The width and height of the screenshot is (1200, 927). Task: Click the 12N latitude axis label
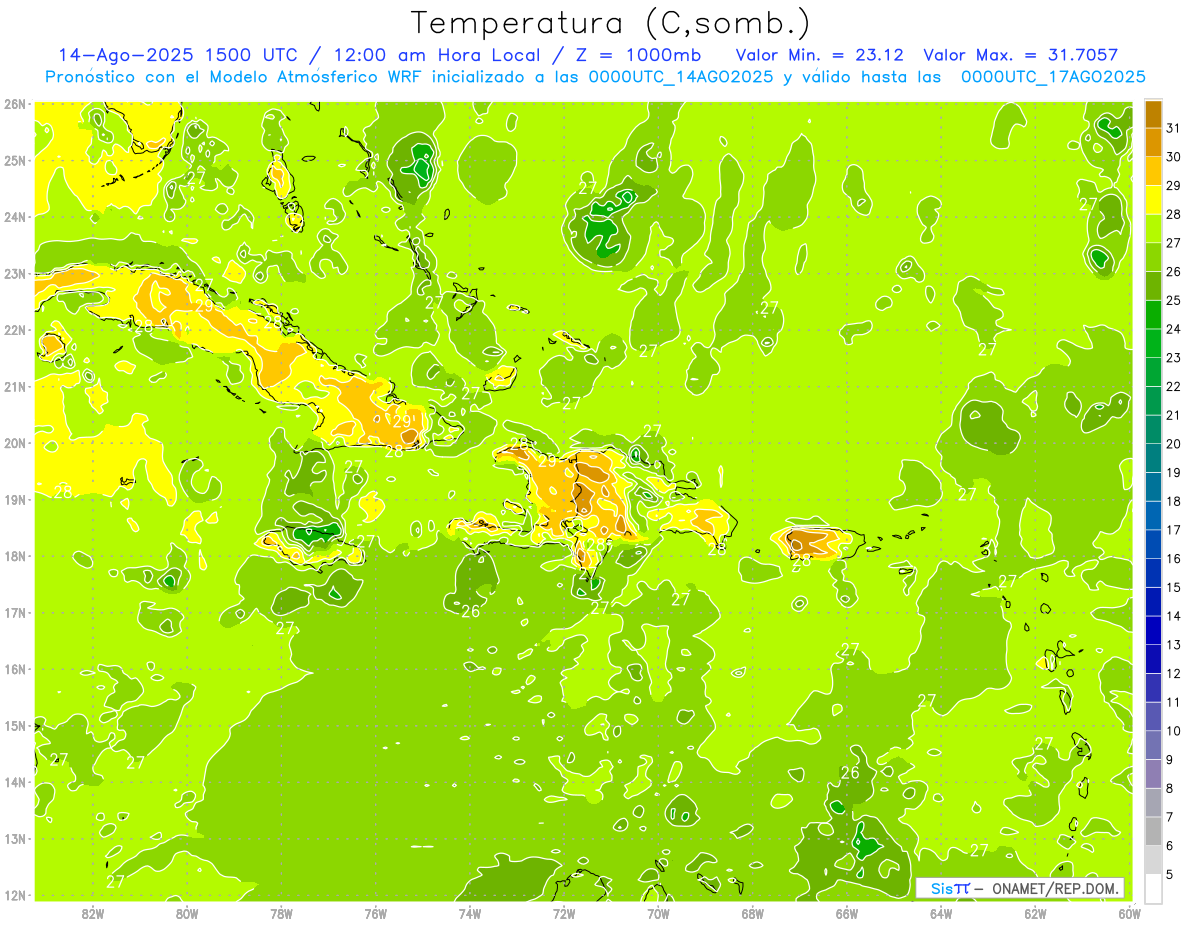click(x=14, y=895)
